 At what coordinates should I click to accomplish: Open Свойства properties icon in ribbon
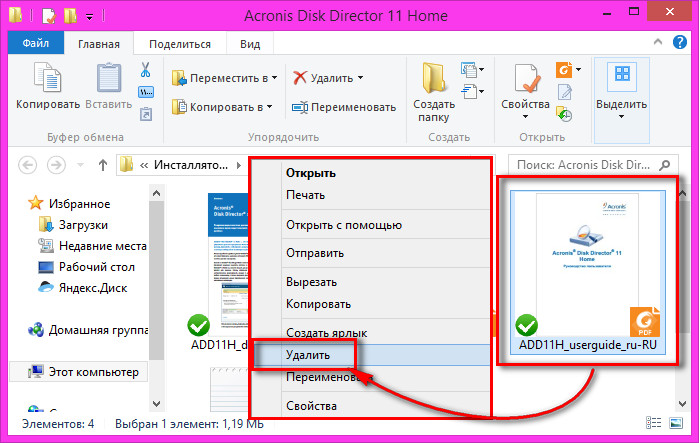(x=526, y=78)
